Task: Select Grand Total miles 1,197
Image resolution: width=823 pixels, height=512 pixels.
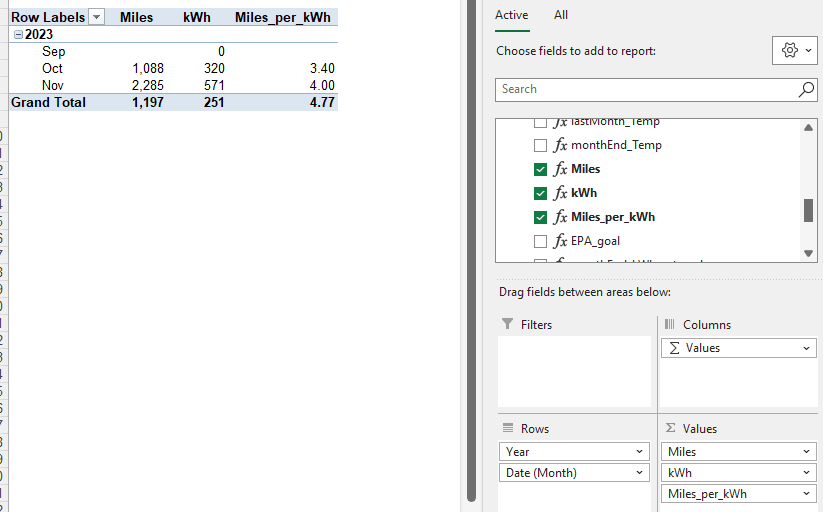Action: [x=148, y=102]
